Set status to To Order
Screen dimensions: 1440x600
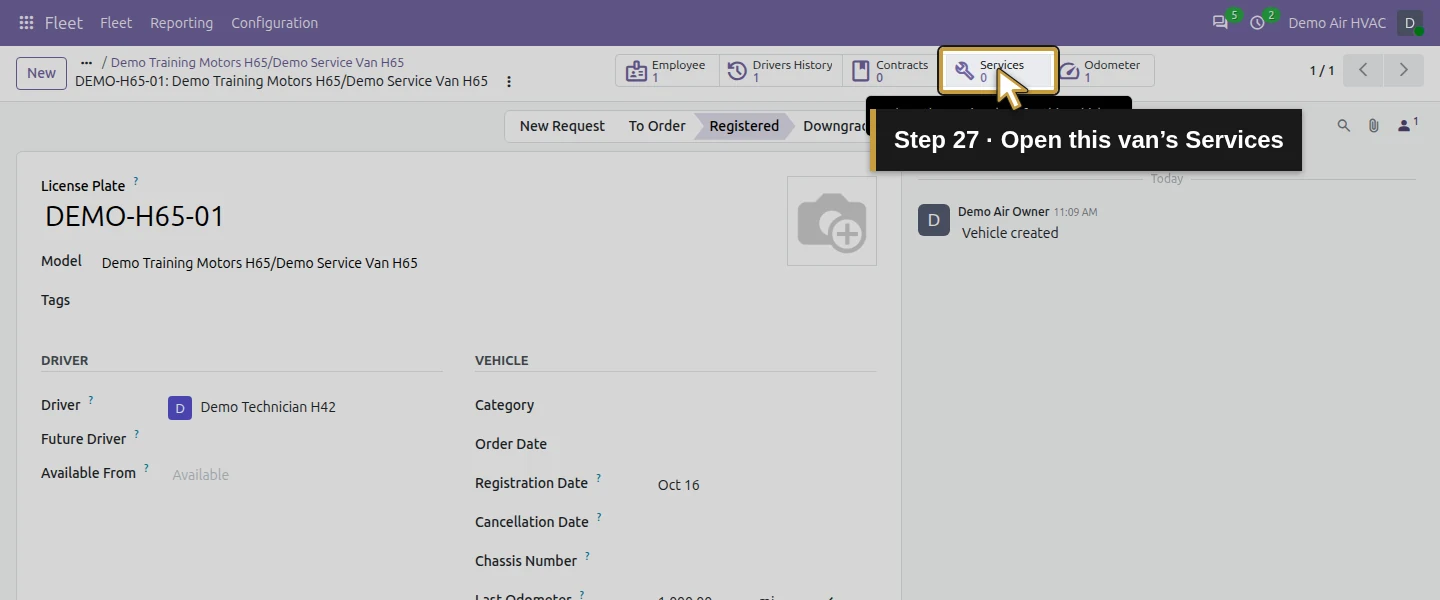[657, 126]
